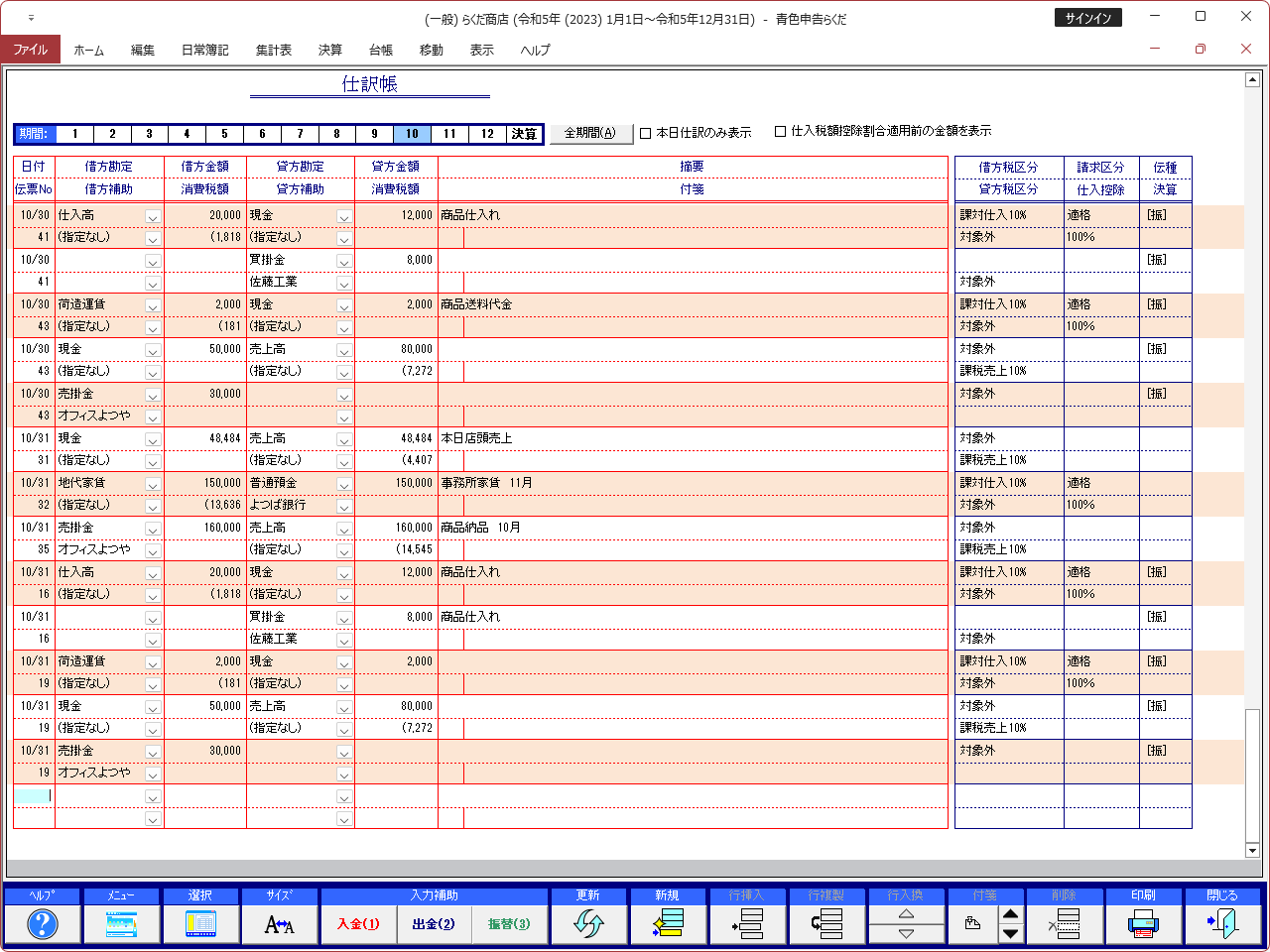Delete row with 削除 icon
Image resolution: width=1270 pixels, height=952 pixels.
(1065, 924)
